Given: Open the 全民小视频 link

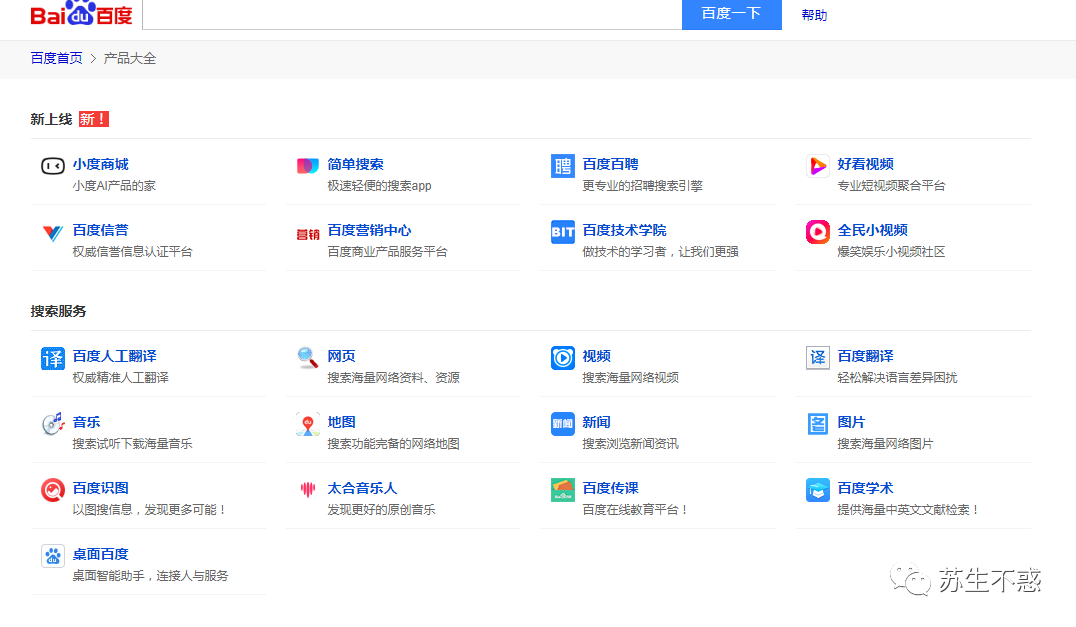Looking at the screenshot, I should coord(872,230).
